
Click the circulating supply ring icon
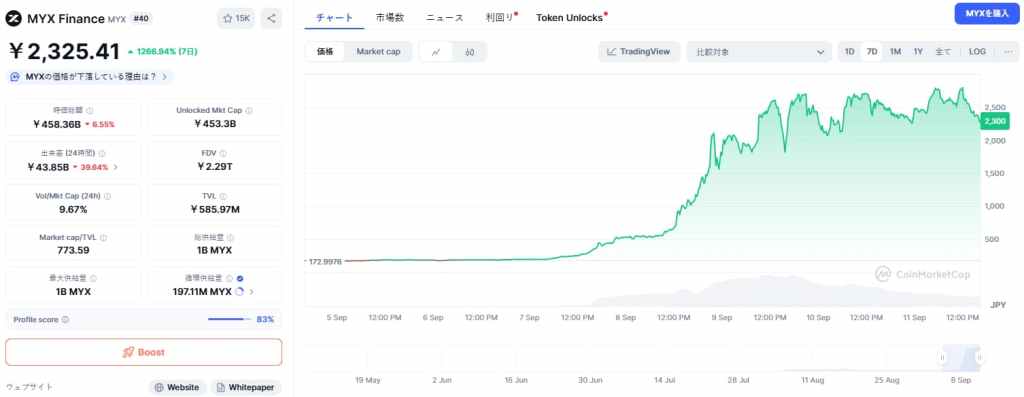click(x=239, y=292)
